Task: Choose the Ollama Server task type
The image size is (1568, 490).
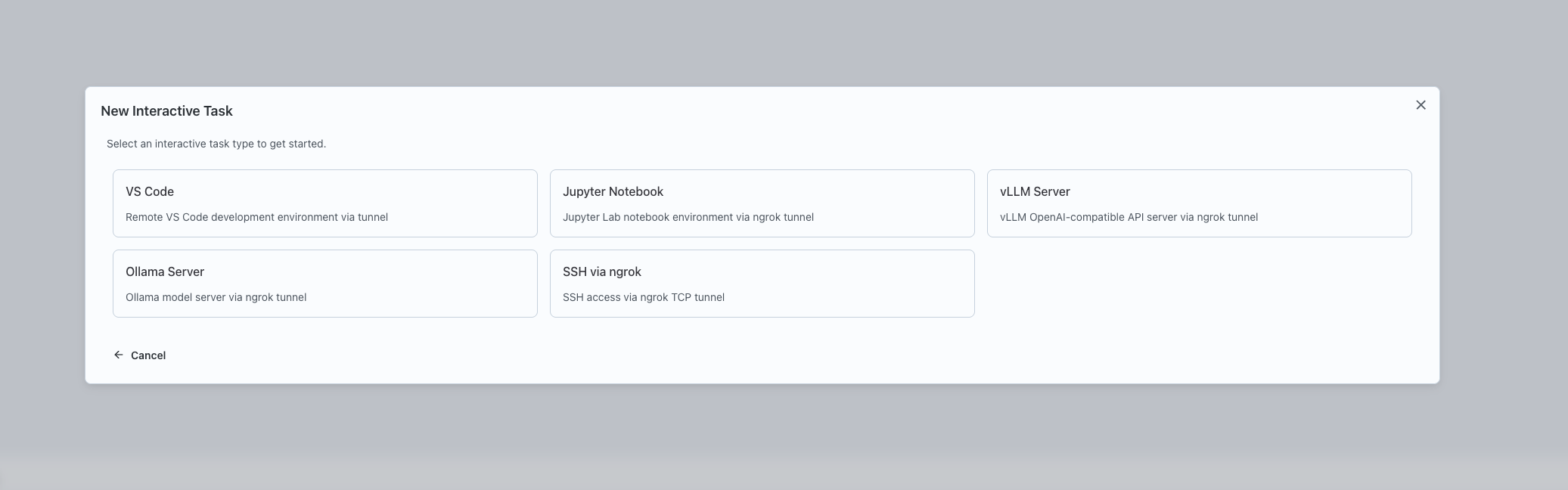Action: [324, 283]
